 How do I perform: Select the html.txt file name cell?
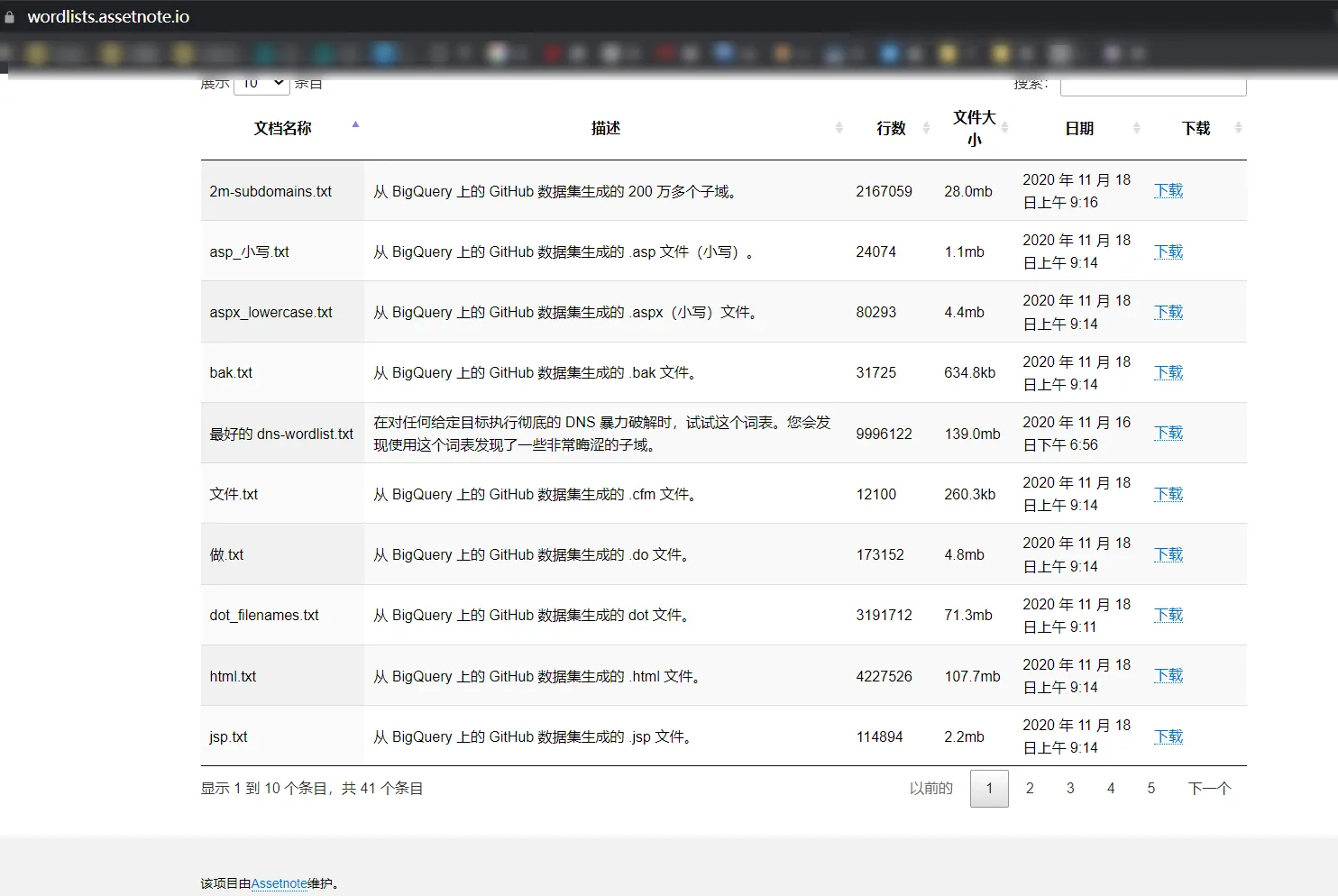click(282, 676)
